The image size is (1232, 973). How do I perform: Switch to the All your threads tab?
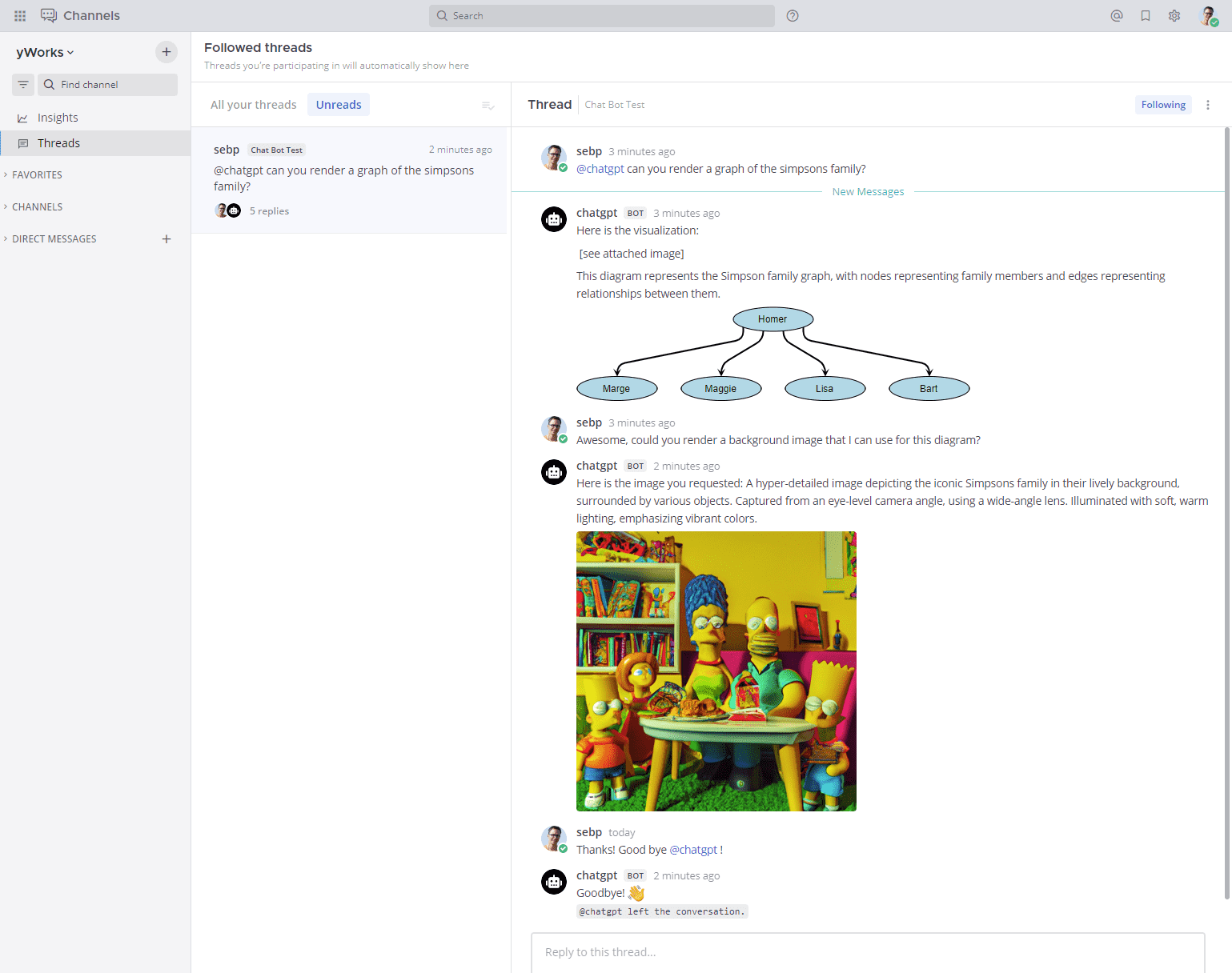253,104
